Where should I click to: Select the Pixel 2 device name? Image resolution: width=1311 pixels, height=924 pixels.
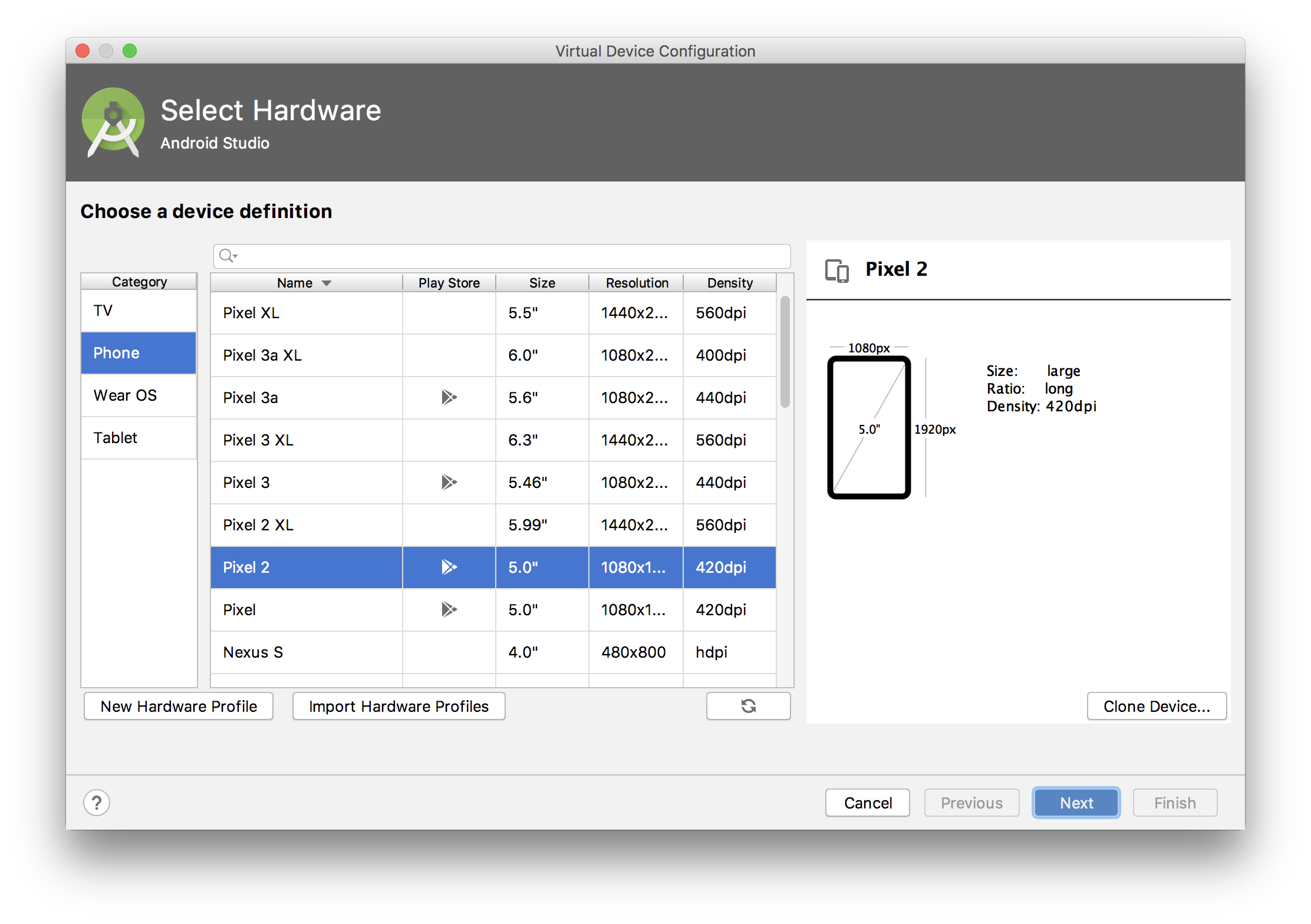(x=246, y=567)
